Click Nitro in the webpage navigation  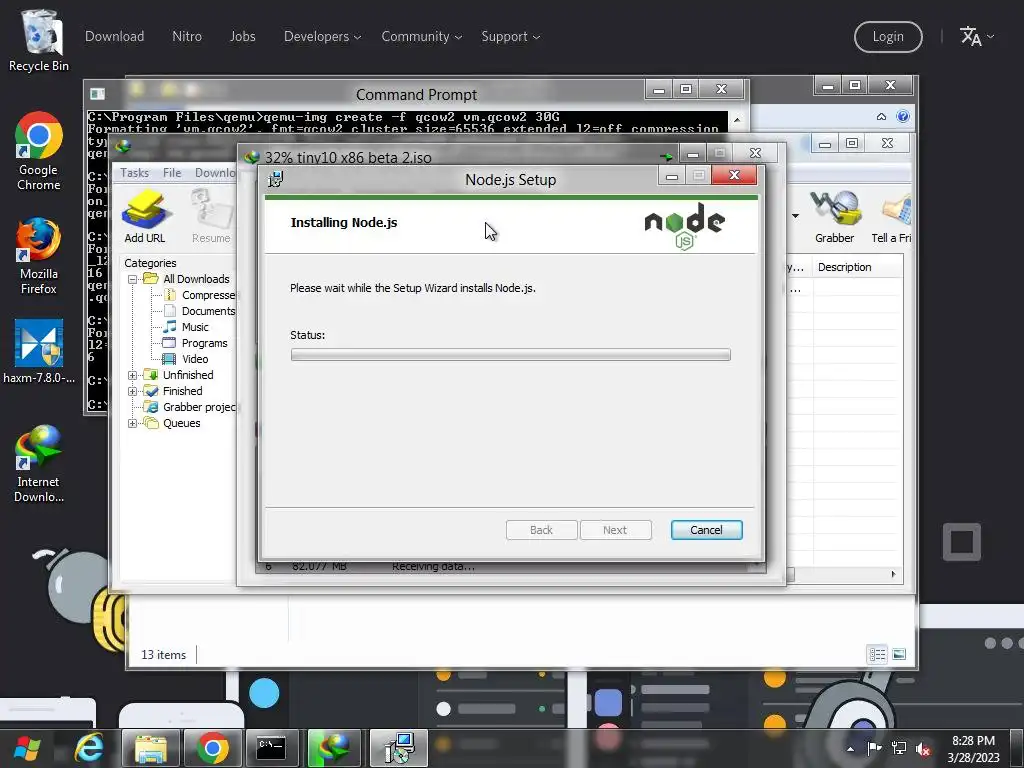tap(187, 37)
